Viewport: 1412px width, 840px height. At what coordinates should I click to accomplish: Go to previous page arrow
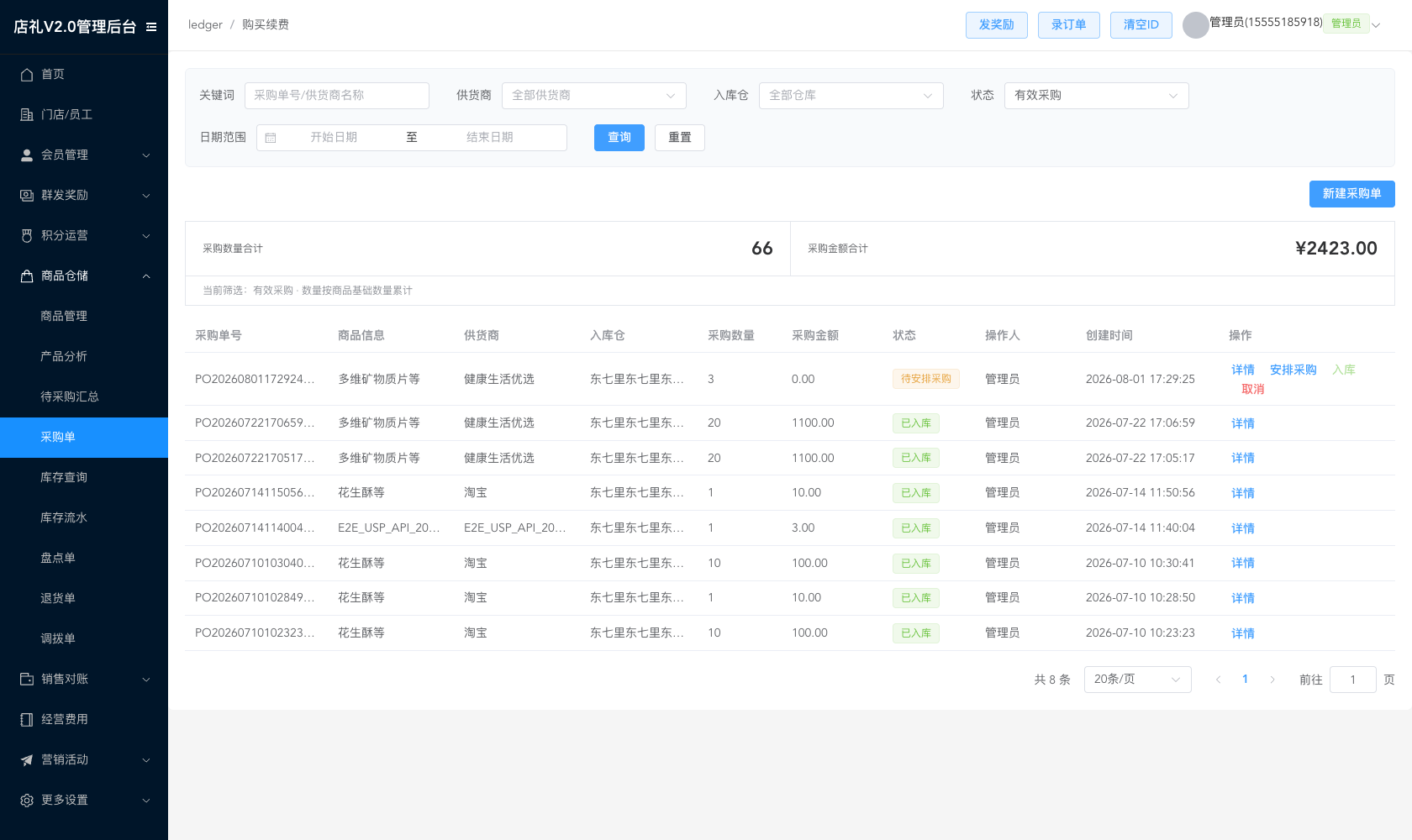coord(1218,680)
